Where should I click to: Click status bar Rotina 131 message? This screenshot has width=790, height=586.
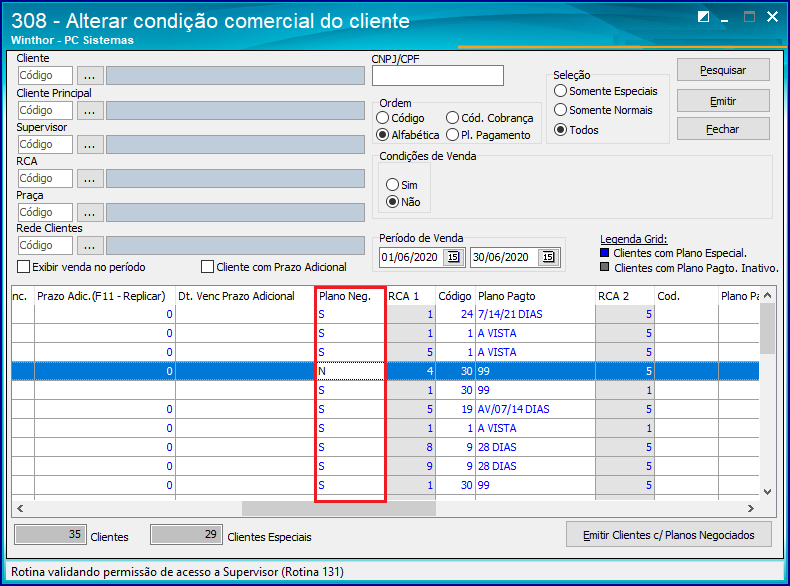(x=177, y=572)
